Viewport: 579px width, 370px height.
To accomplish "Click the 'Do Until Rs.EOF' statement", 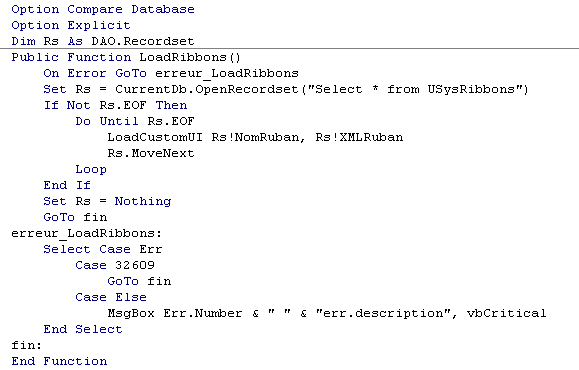I will (x=135, y=121).
